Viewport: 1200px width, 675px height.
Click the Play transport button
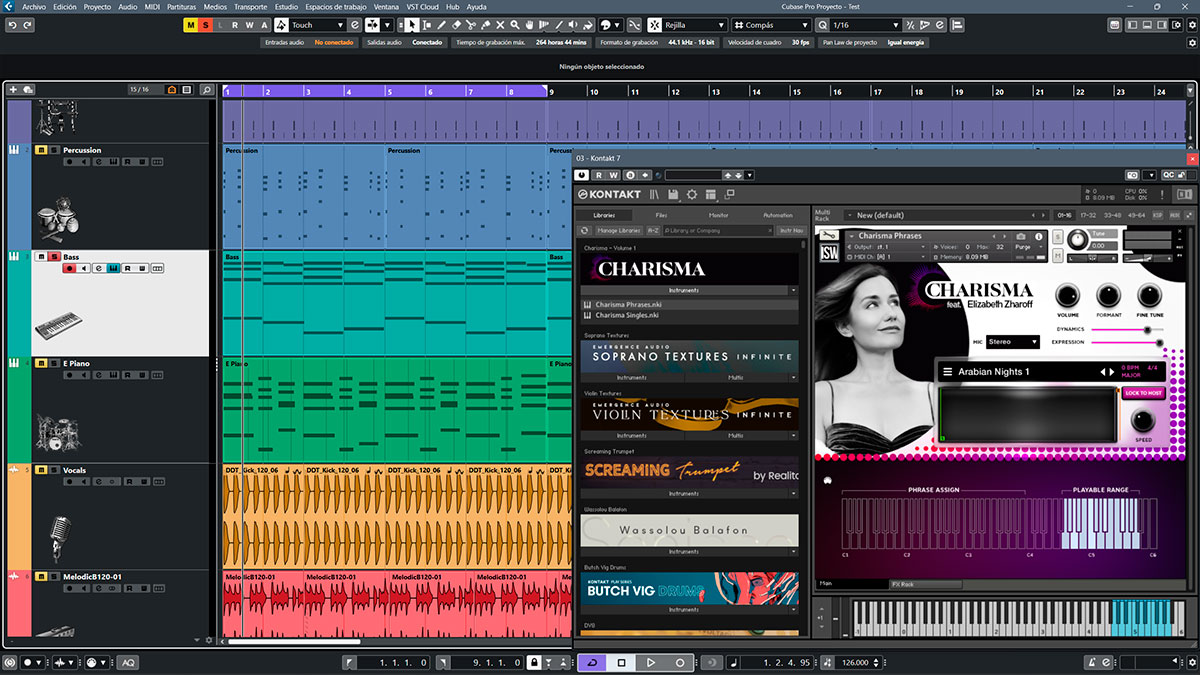[x=651, y=662]
